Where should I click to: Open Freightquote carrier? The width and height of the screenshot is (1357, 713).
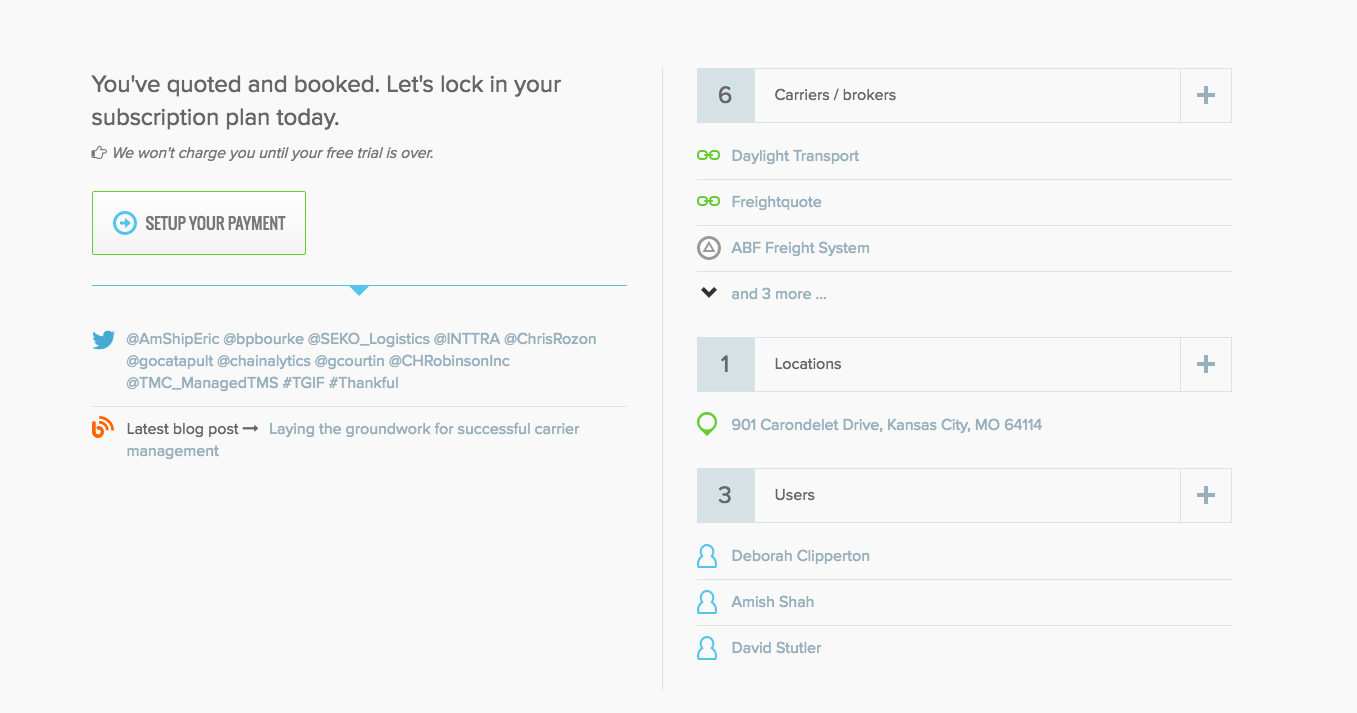(x=776, y=202)
